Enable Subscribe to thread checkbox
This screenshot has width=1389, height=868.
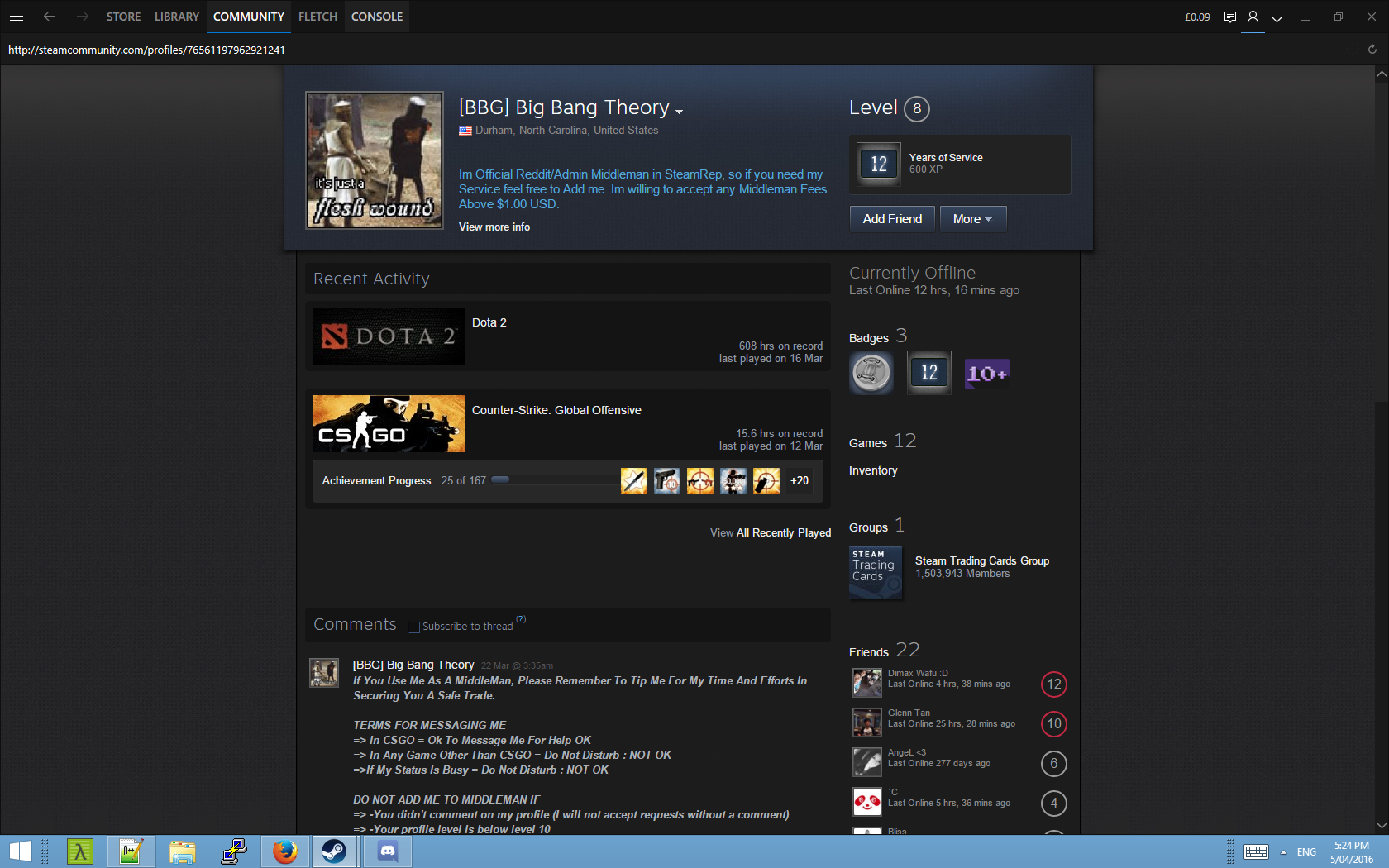coord(414,627)
